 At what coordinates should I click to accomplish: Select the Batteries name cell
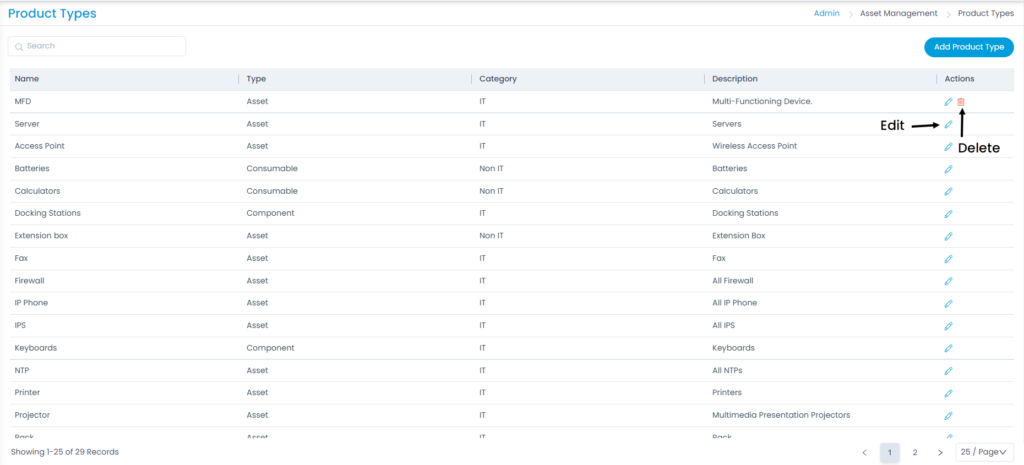(32, 168)
